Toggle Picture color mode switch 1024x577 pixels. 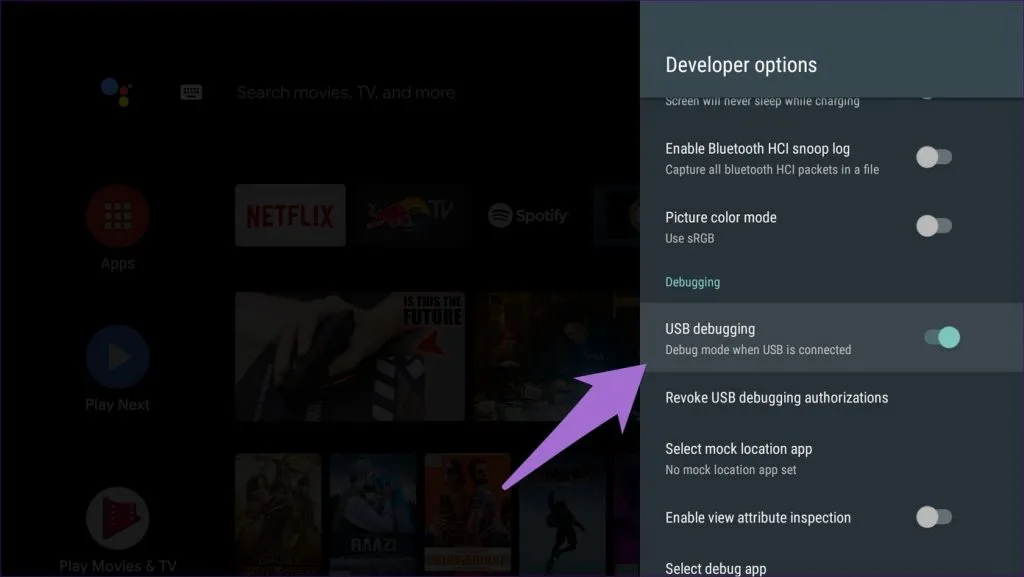934,226
